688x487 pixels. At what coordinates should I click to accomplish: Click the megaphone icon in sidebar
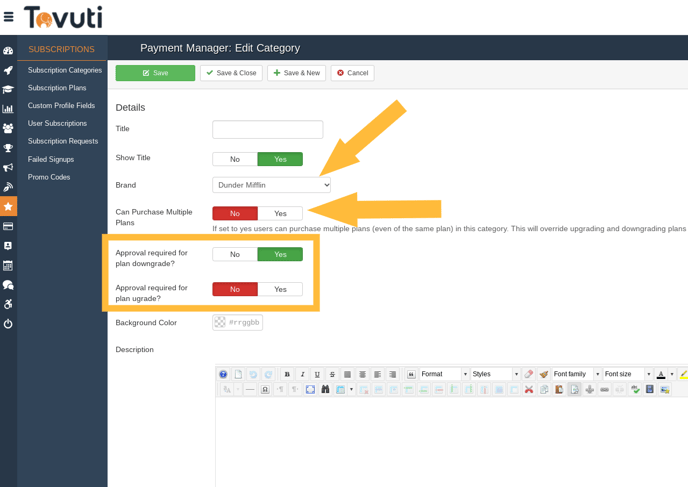click(8, 167)
